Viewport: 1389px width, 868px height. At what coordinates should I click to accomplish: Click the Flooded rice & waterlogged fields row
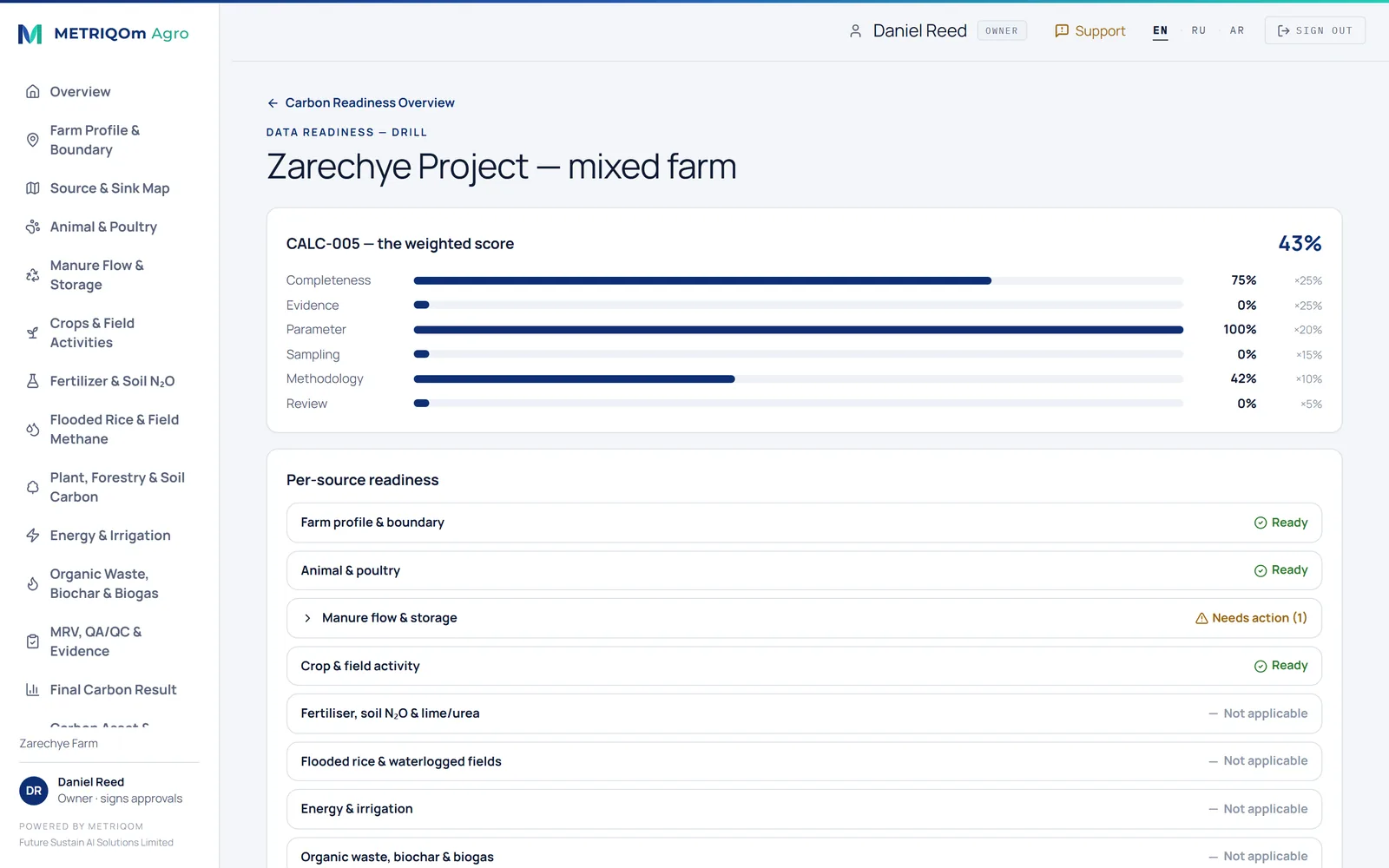(x=804, y=761)
